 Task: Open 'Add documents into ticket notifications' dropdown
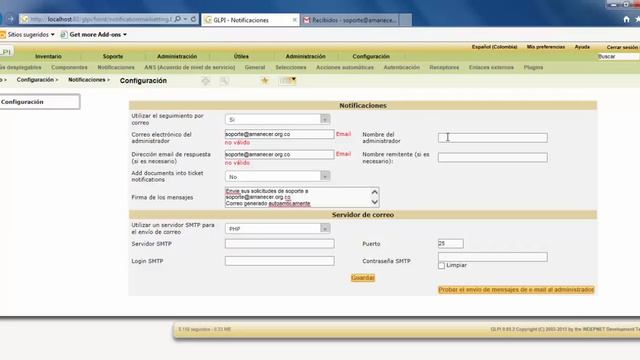coord(277,176)
